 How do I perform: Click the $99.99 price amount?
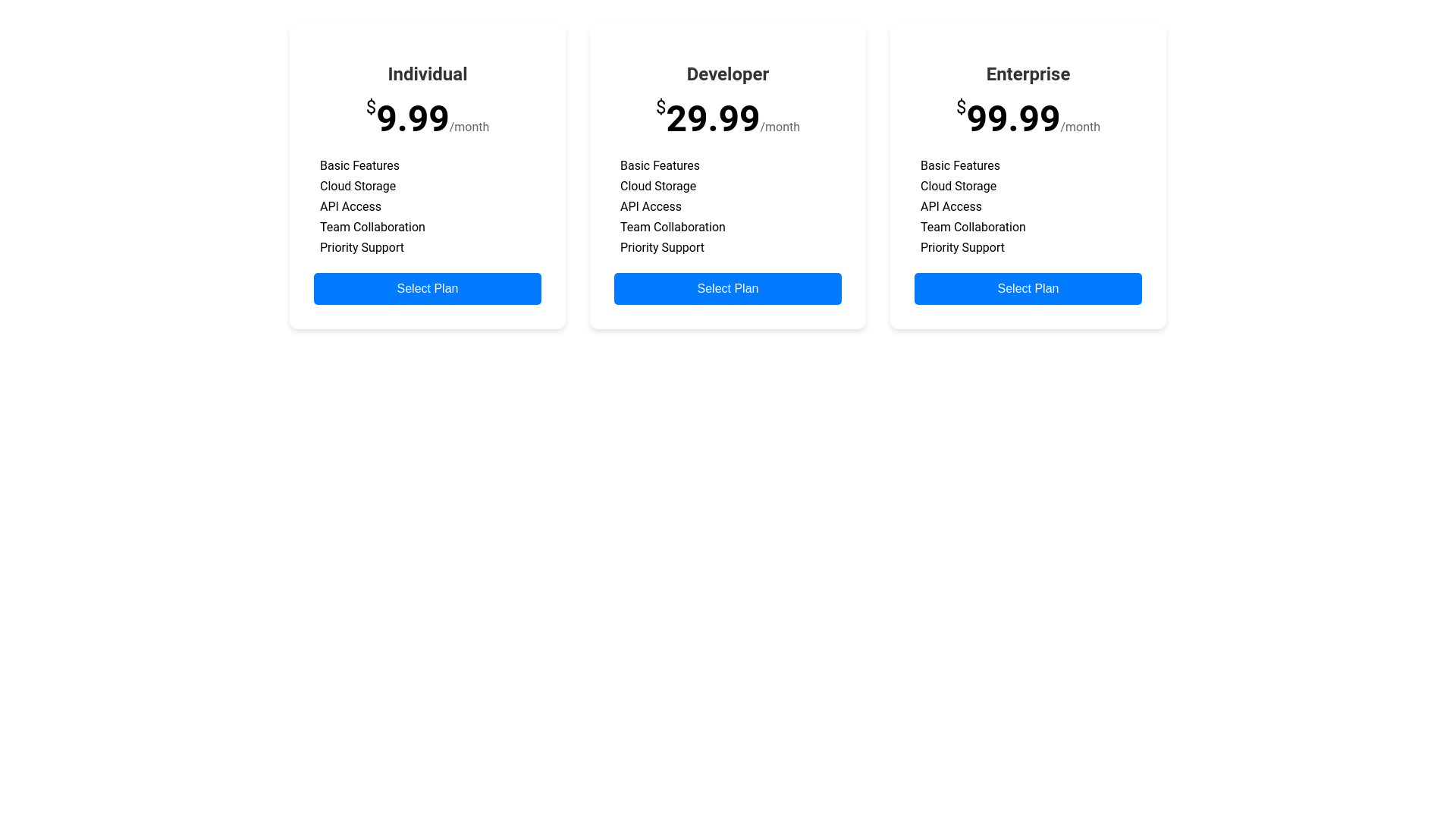tap(1012, 118)
